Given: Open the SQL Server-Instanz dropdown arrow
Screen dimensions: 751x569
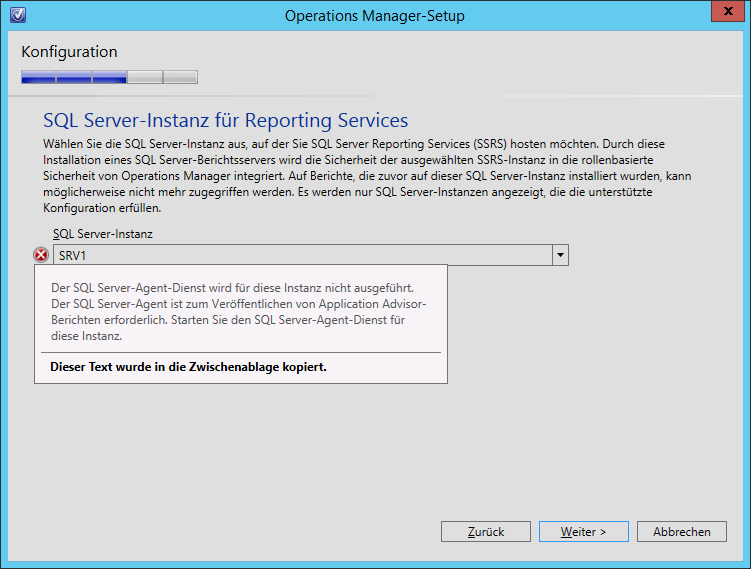Looking at the screenshot, I should (560, 255).
